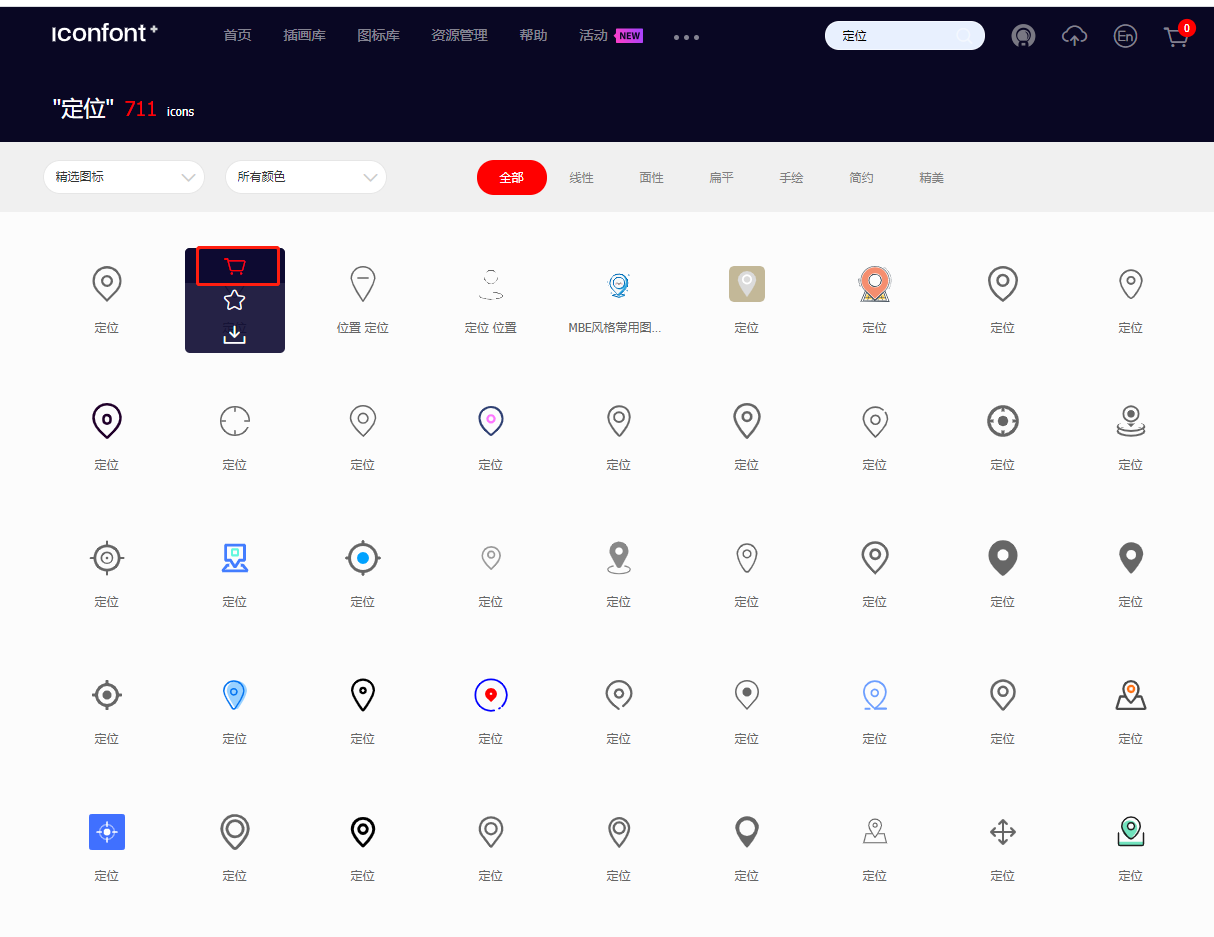Viewport: 1214px width, 937px height.
Task: Open the 帮助 help menu
Action: point(533,36)
